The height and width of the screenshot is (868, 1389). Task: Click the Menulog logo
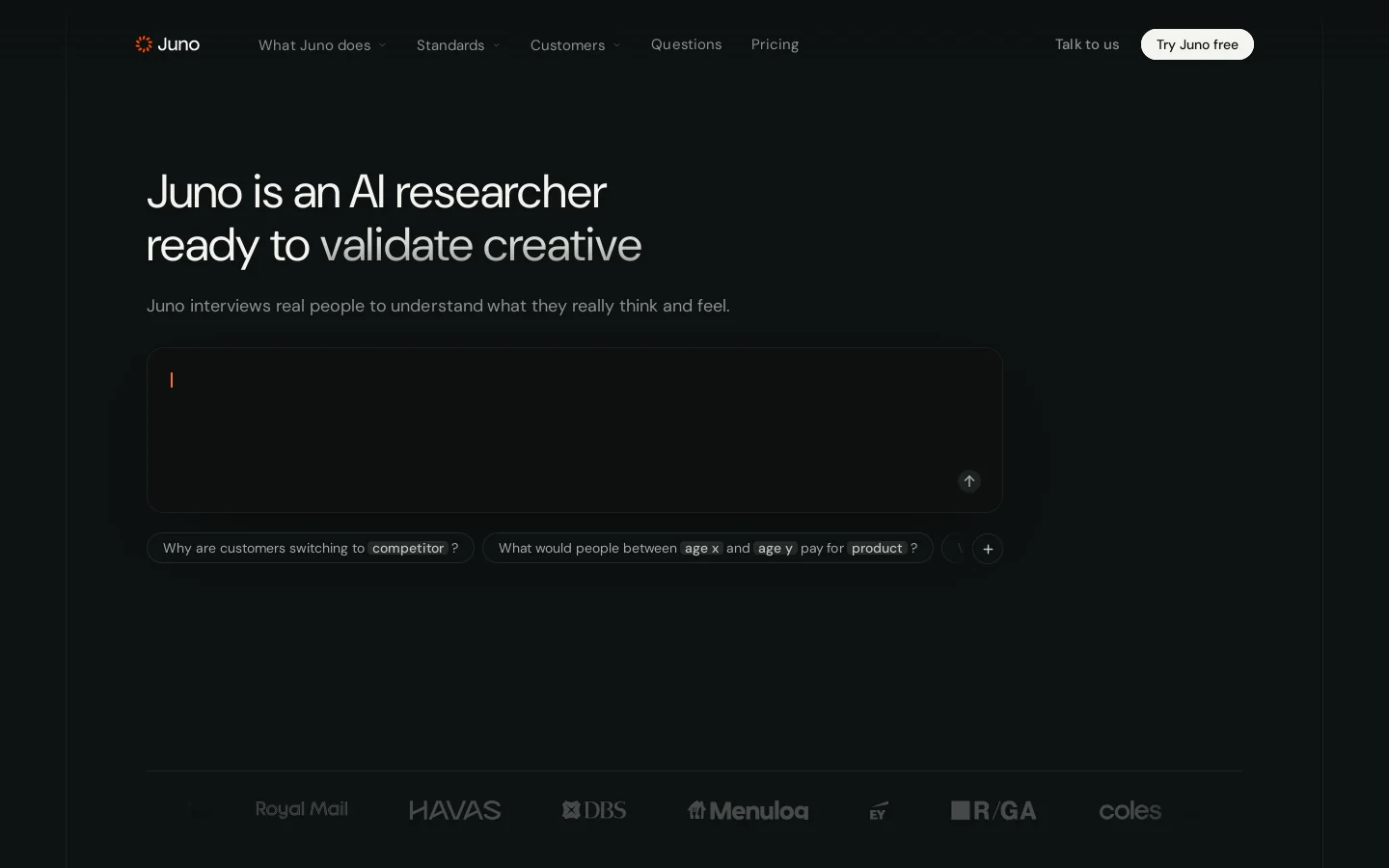pyautogui.click(x=748, y=810)
